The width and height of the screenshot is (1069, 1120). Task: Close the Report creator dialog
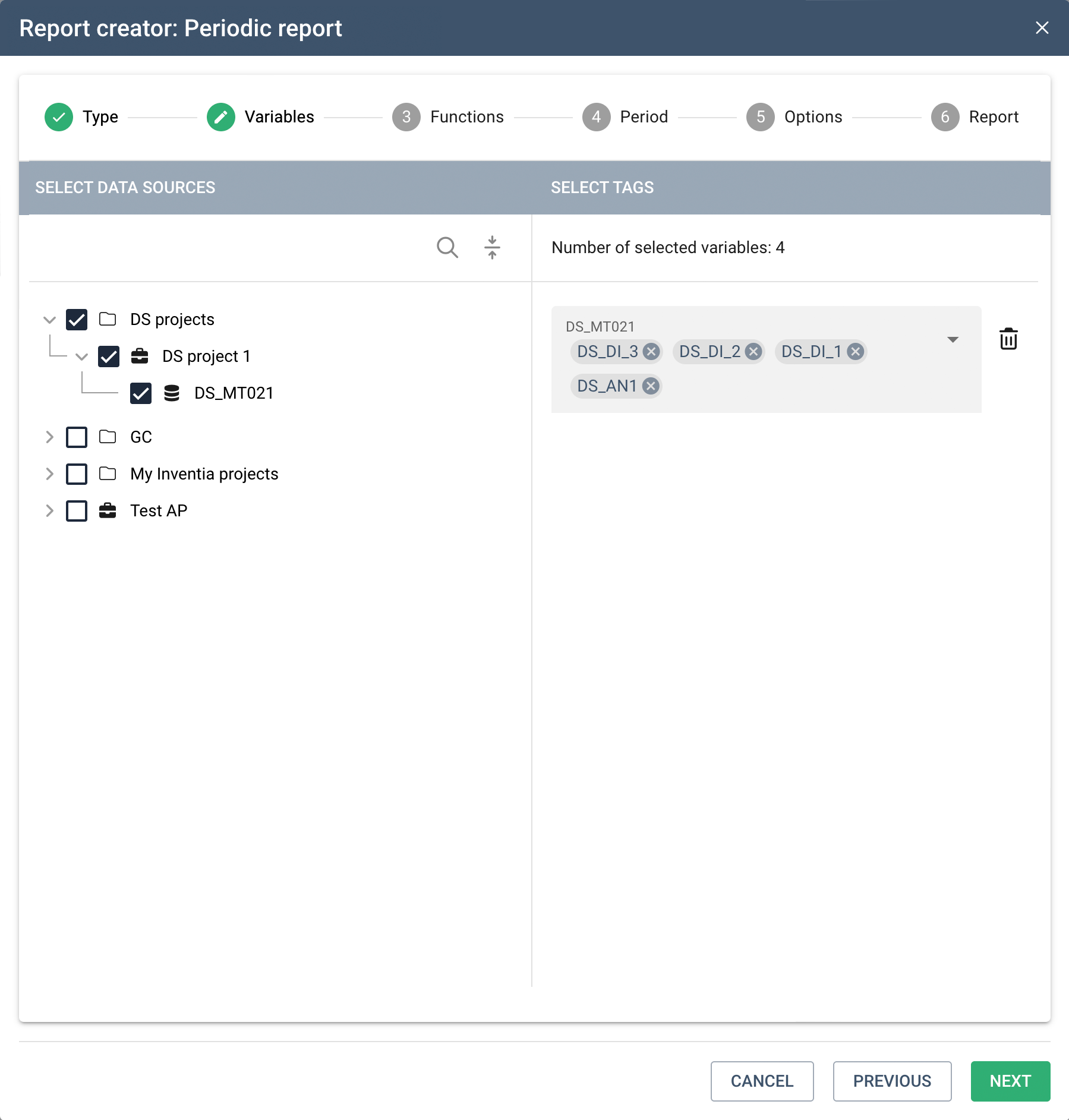(x=1042, y=28)
